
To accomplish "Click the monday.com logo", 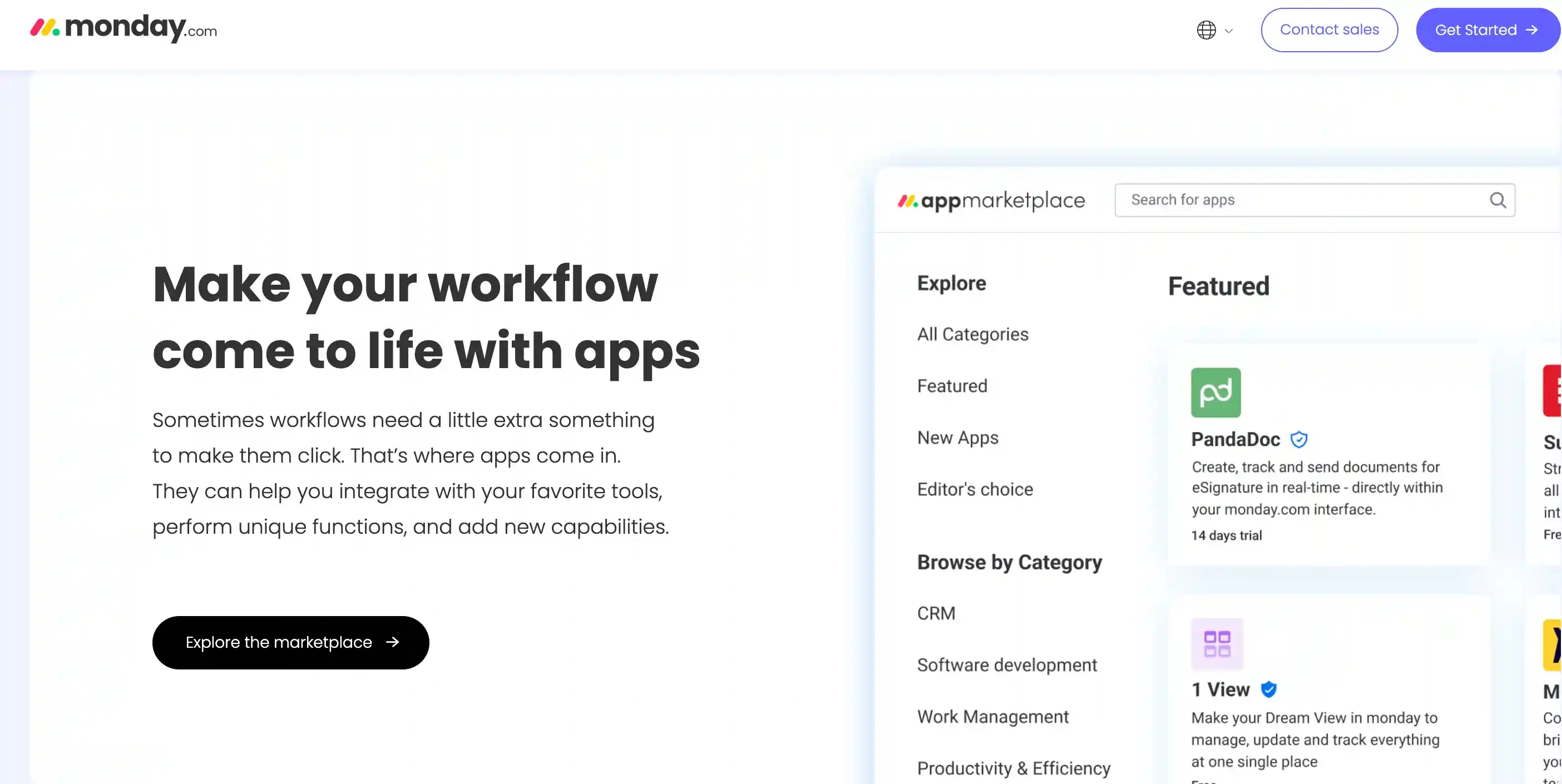I will 123,28.
